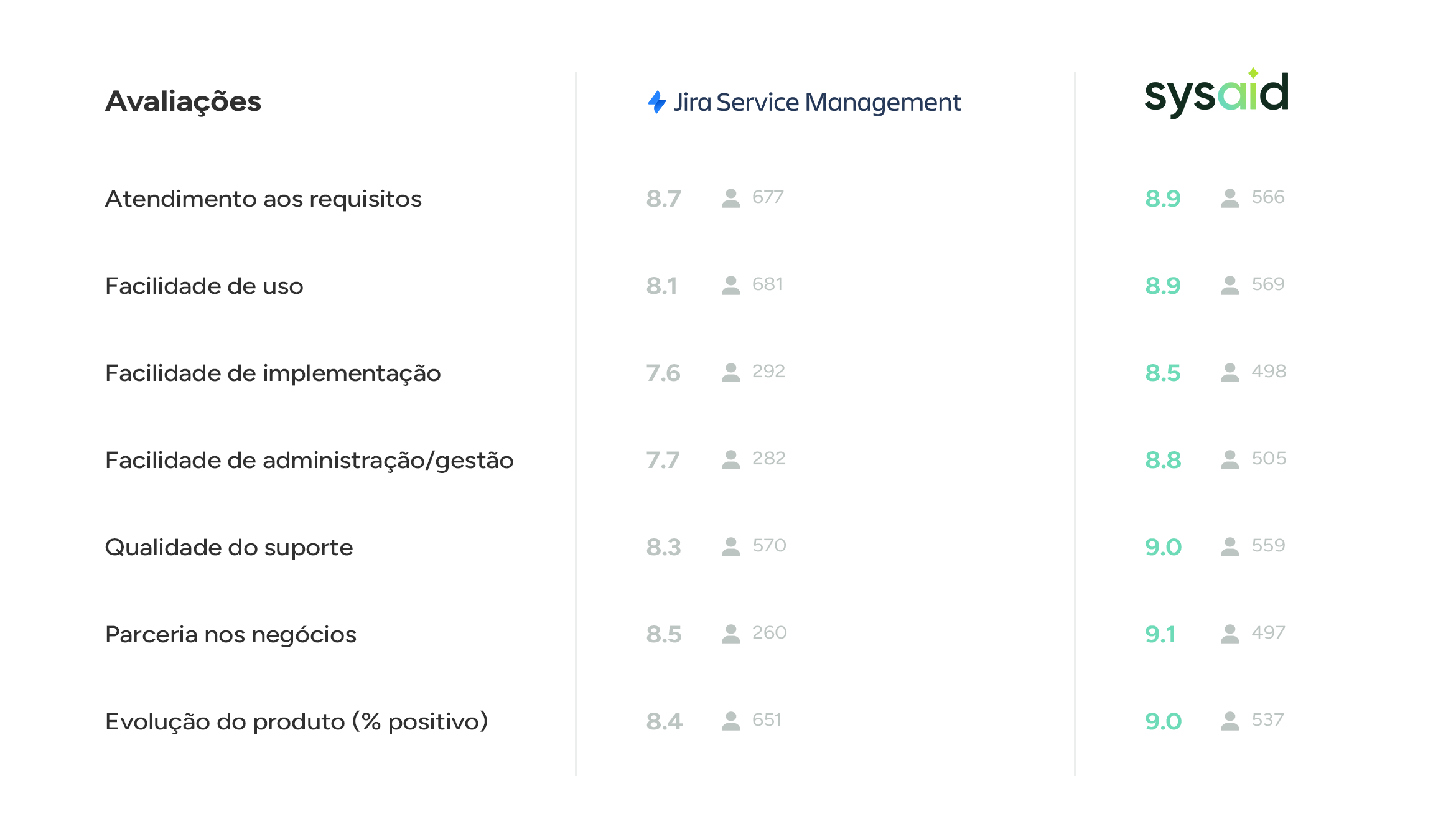
Task: Click the user icon beside 651 reviews
Action: (730, 721)
